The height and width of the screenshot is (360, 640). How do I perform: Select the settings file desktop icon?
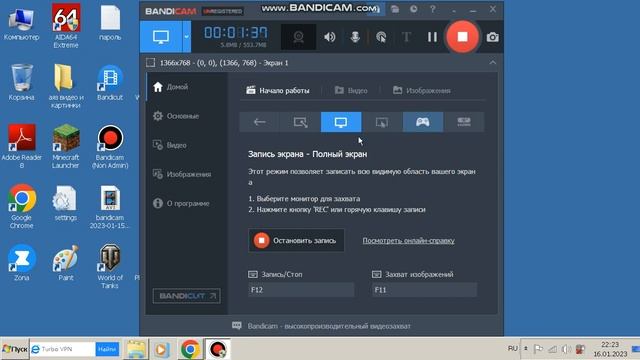coord(65,203)
